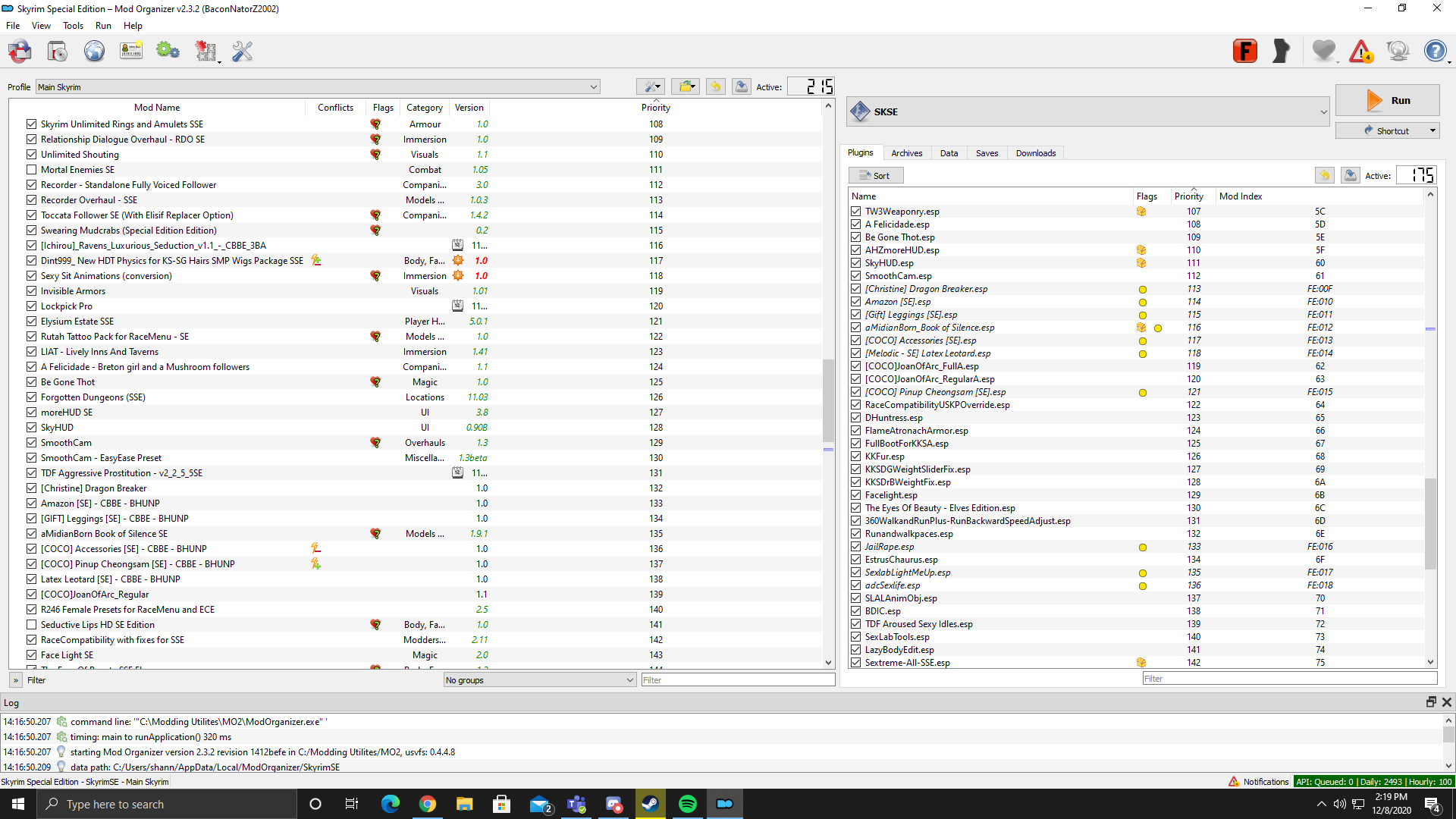Open Microsoft Edge from the taskbar
The image size is (1456, 819).
point(391,804)
